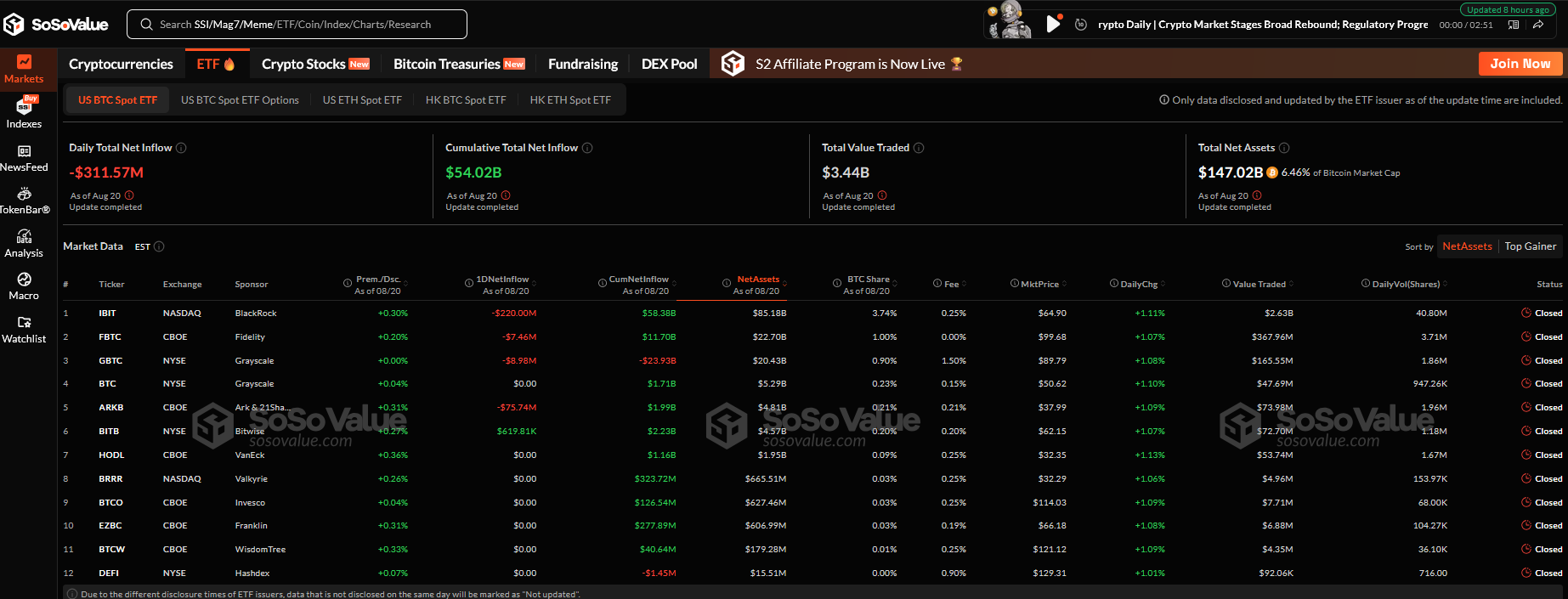Click the Join Now button
Screen dimensions: 1568x599
coord(1520,64)
